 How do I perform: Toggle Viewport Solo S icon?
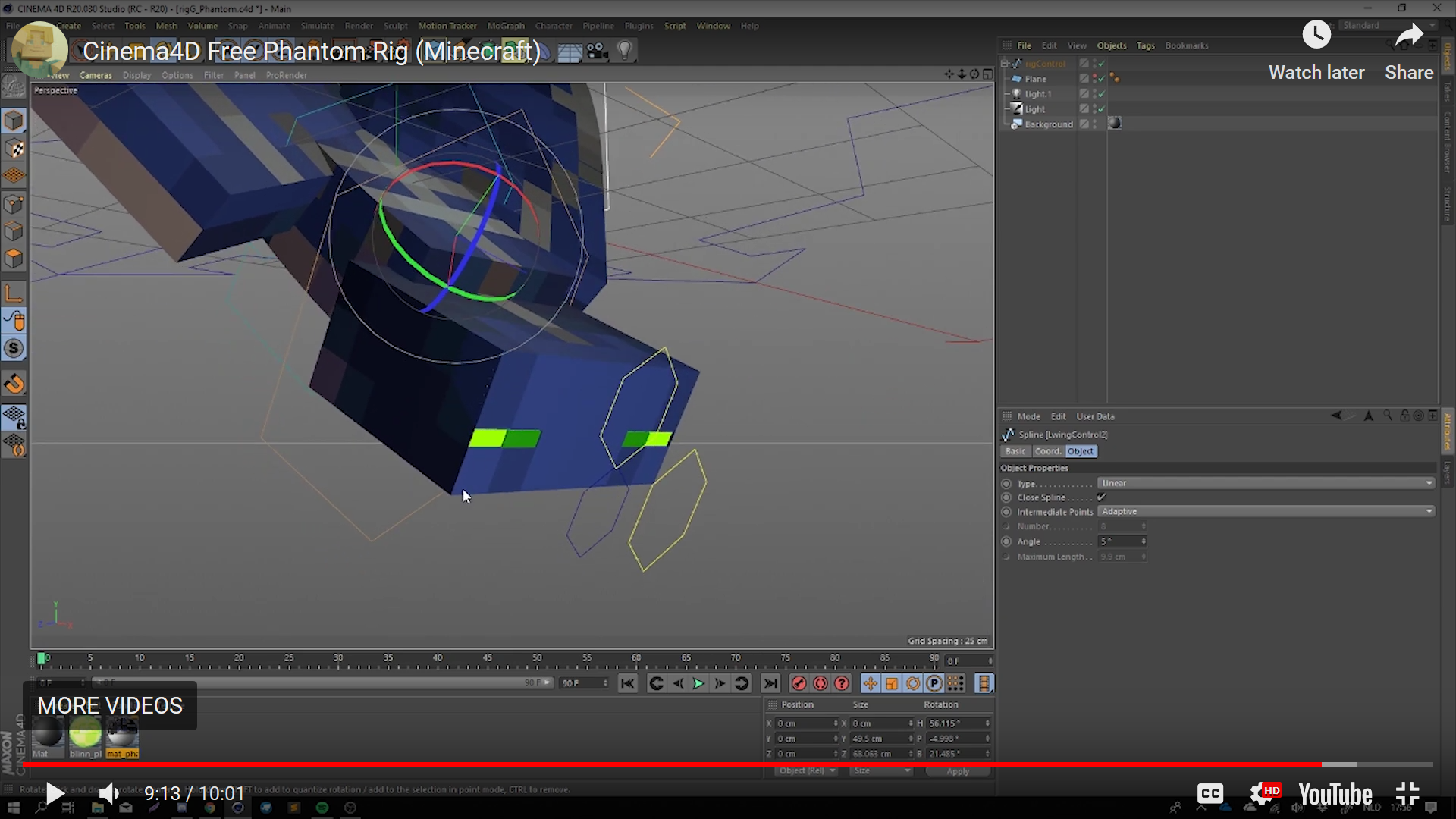14,348
